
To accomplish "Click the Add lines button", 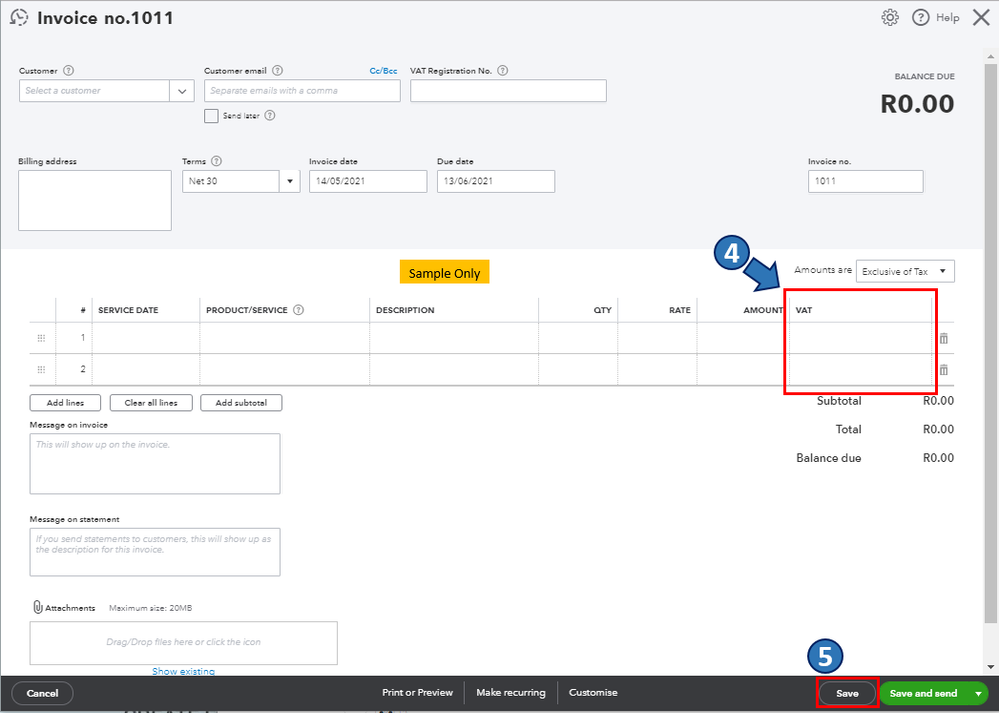I will pyautogui.click(x=65, y=403).
